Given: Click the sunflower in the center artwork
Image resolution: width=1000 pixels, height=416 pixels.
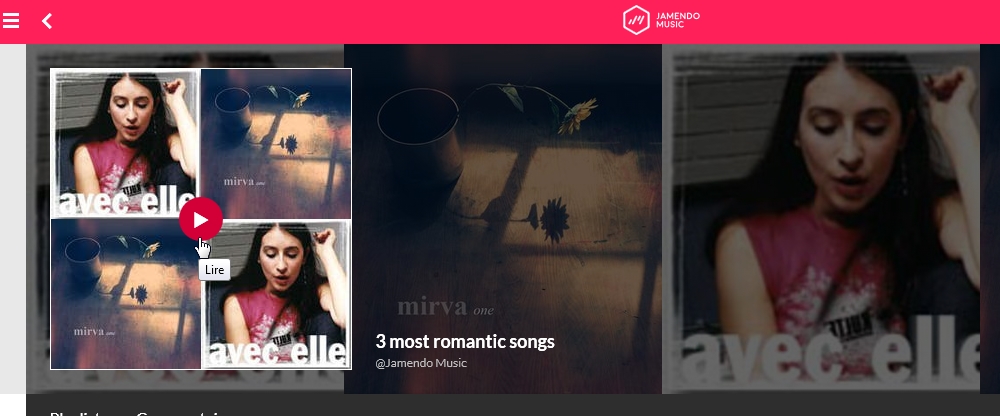Looking at the screenshot, I should click(578, 115).
